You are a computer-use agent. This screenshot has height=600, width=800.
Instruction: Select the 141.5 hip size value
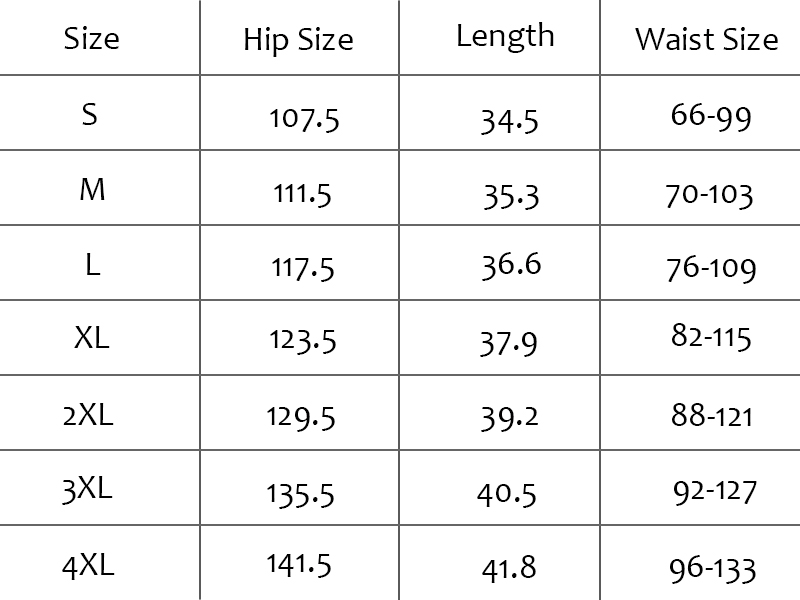click(299, 565)
